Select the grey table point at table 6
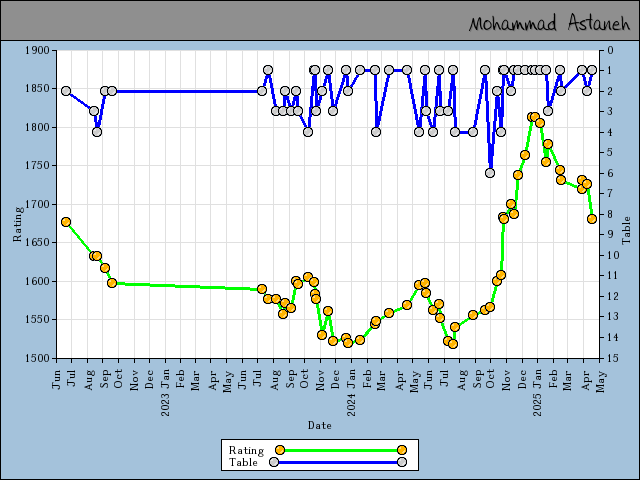 pos(490,173)
